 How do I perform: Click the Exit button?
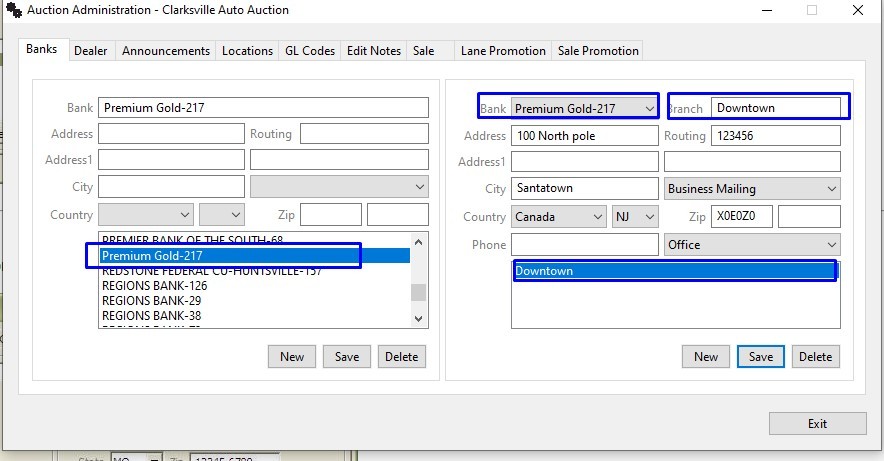[817, 424]
